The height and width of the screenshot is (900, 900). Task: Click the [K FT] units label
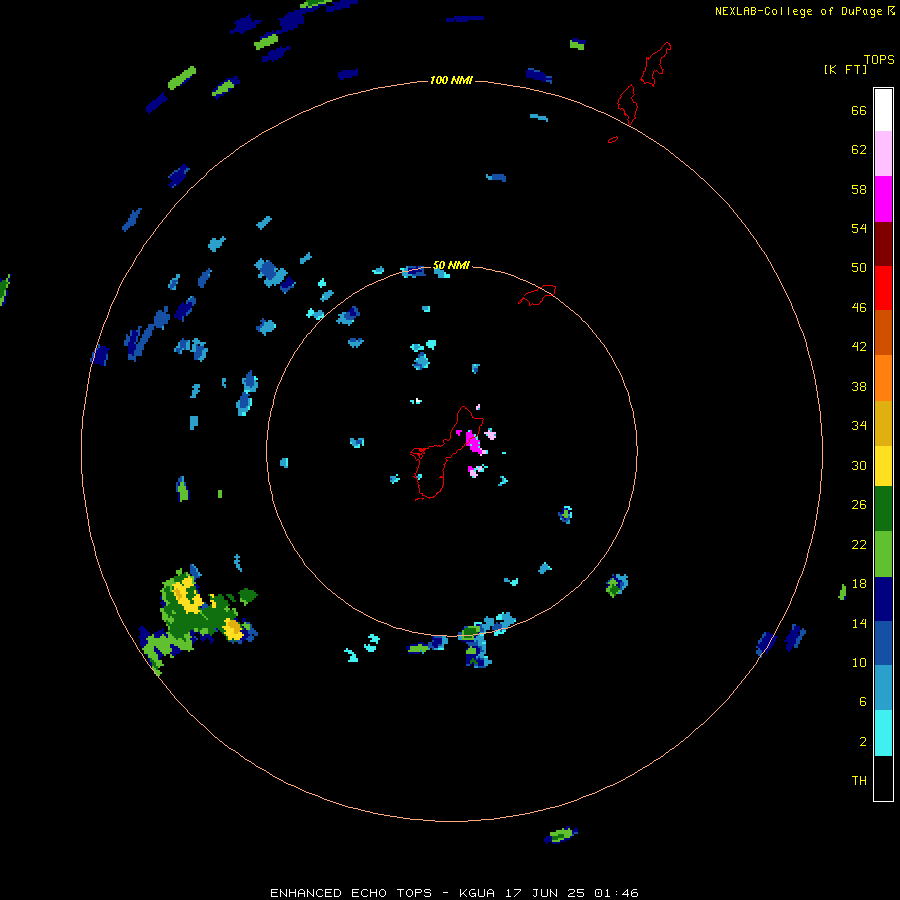coord(845,69)
